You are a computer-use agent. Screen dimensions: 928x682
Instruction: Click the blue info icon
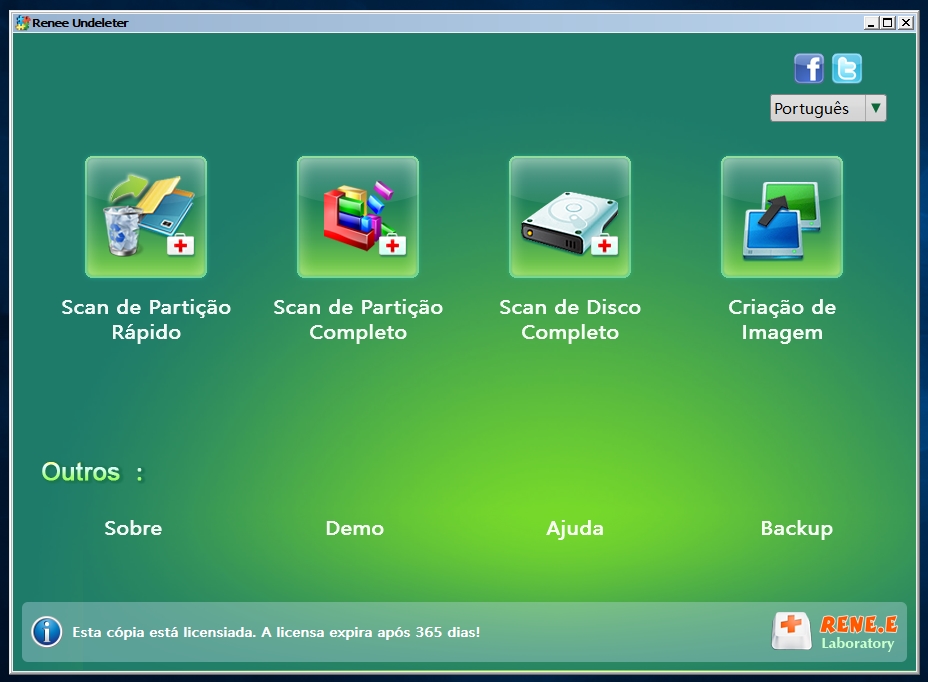(47, 632)
